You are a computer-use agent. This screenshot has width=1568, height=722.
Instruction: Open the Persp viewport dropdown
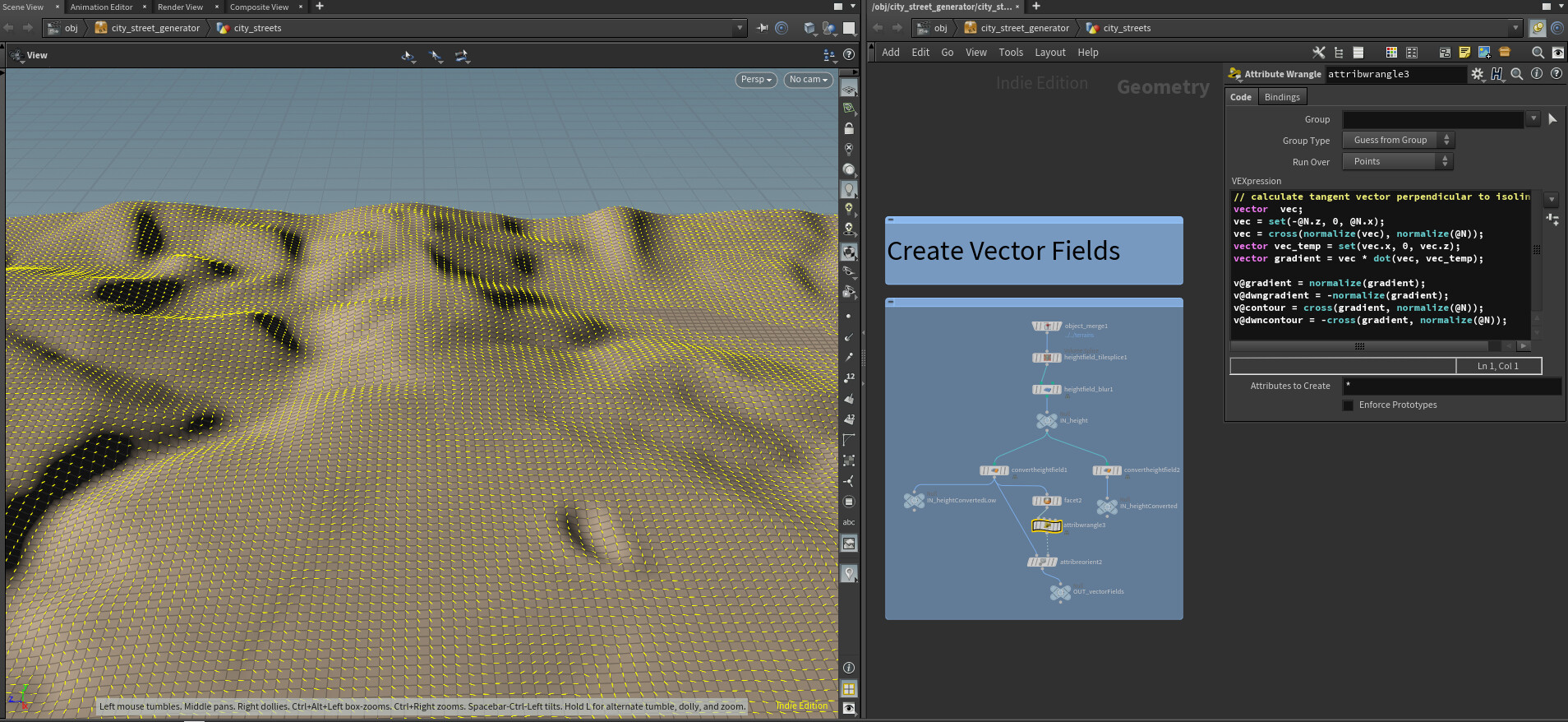[755, 80]
